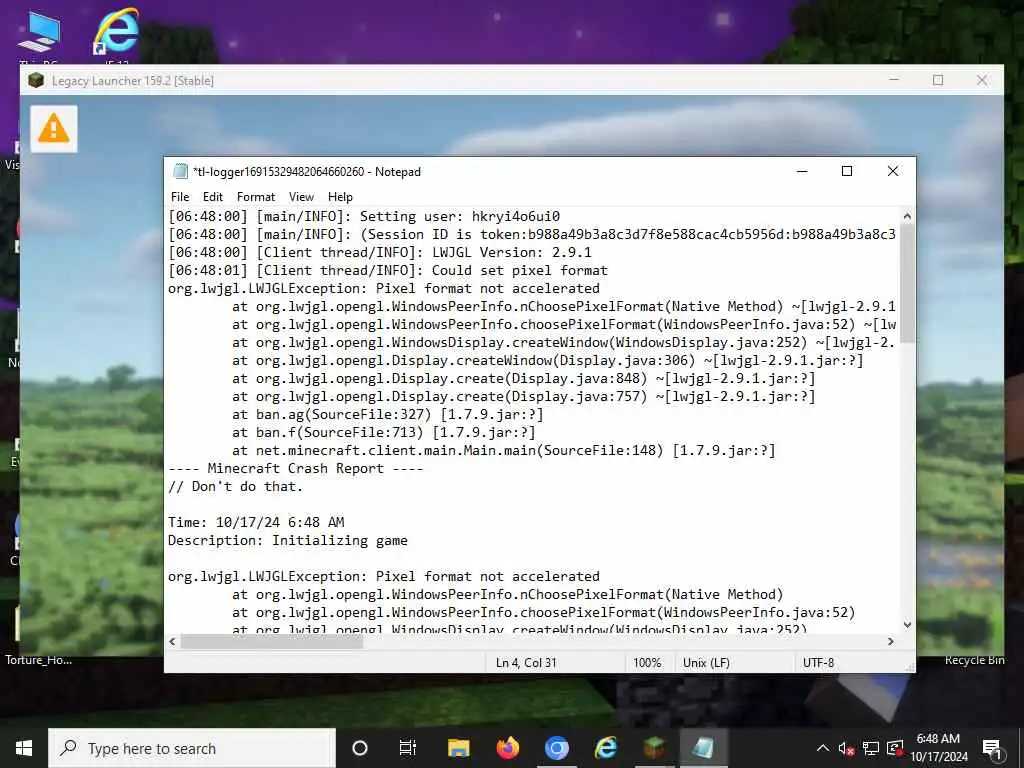
Task: Show hidden system tray icons
Action: click(x=823, y=748)
